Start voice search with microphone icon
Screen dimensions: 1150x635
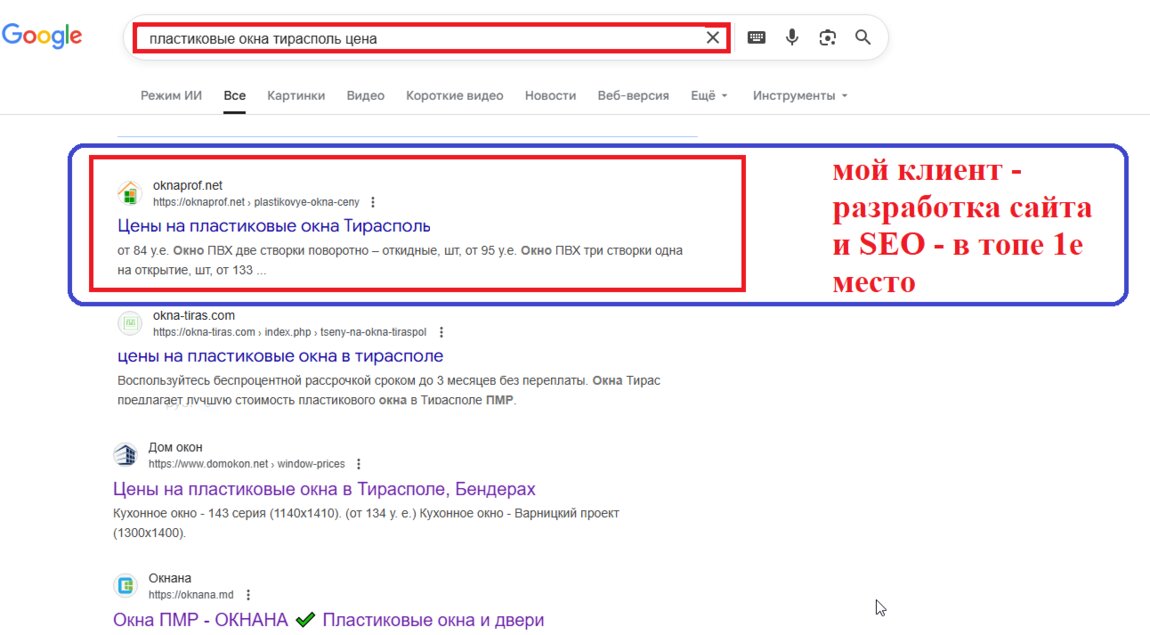(x=792, y=38)
